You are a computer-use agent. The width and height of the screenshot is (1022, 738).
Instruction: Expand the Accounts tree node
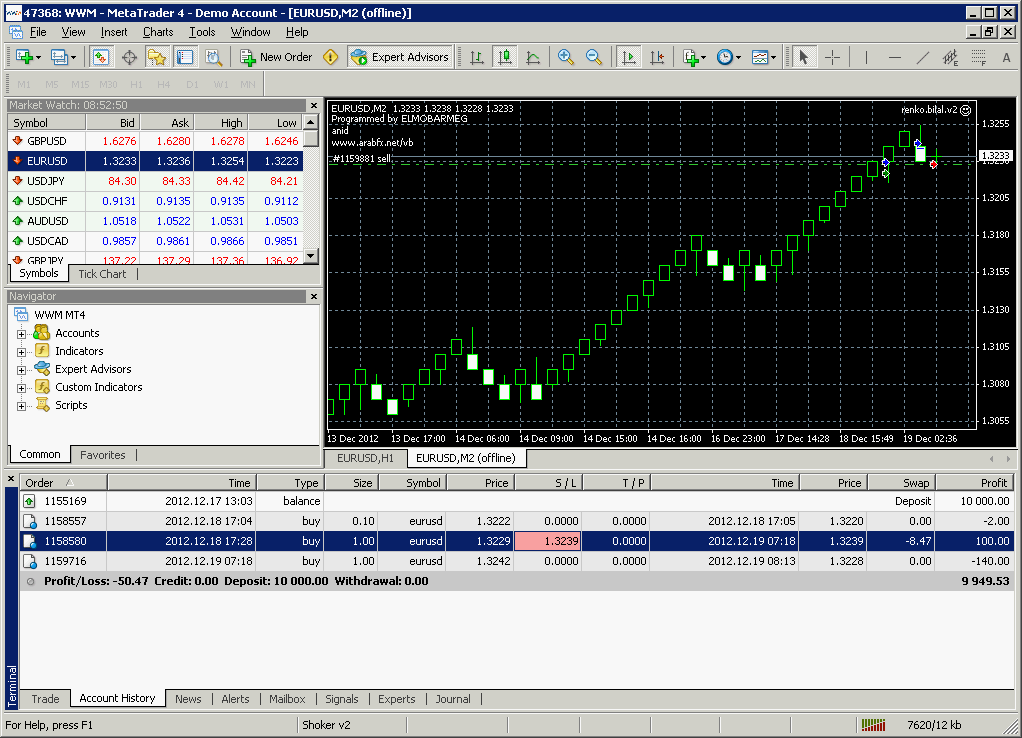22,334
